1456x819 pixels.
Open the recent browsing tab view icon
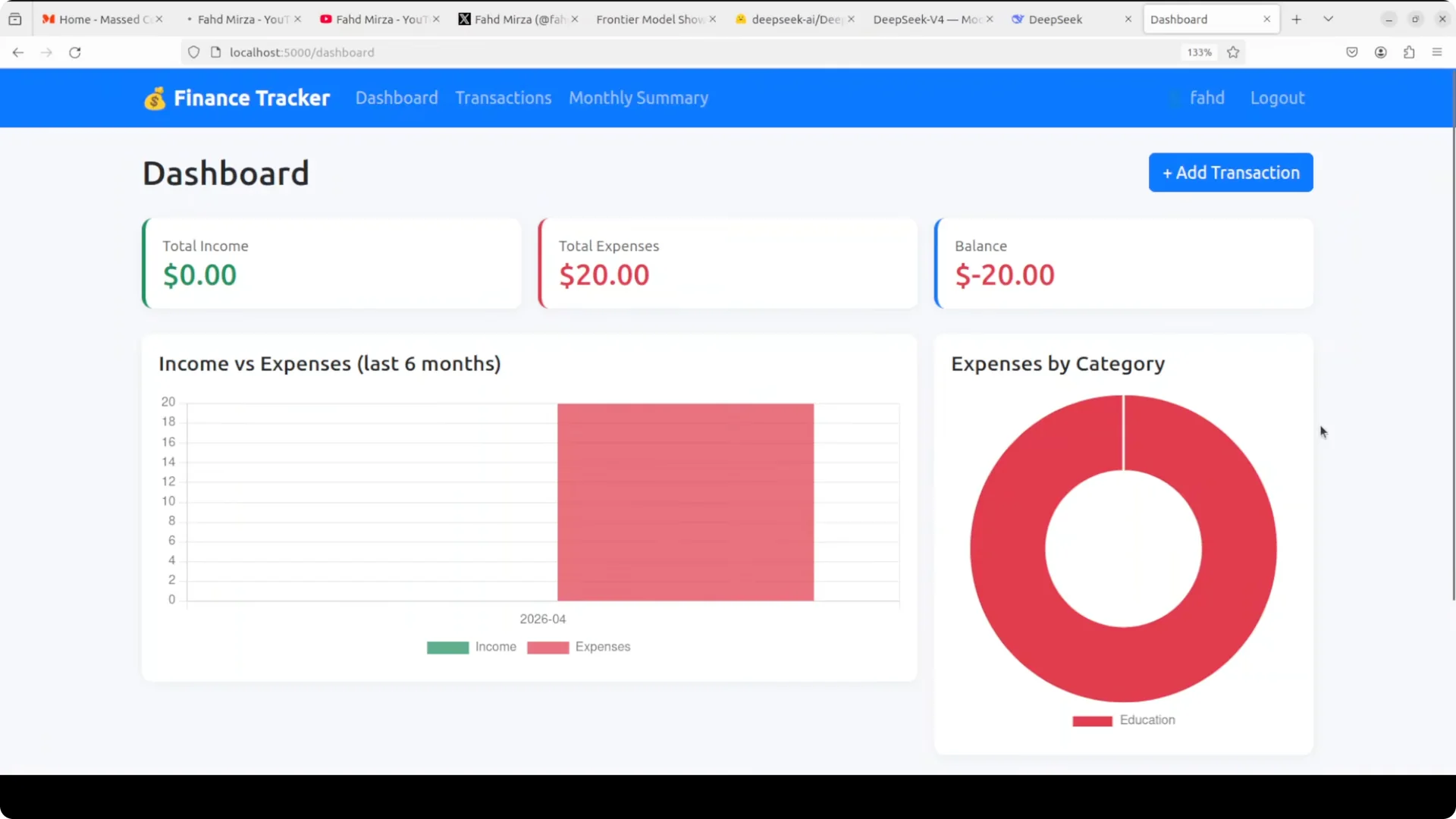coord(15,19)
